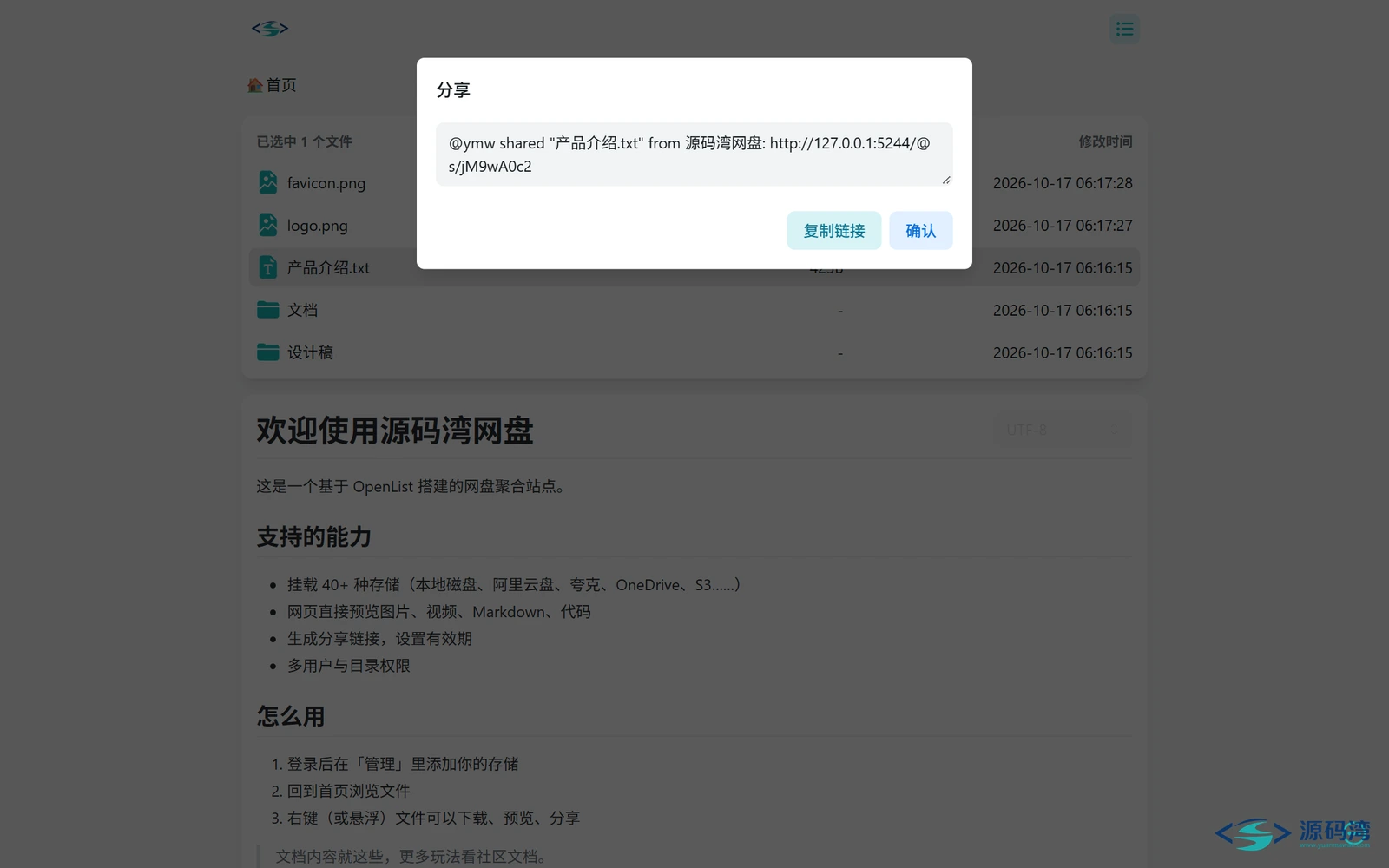Click the logo.png image file icon
Screen dimensions: 1389x868
click(x=268, y=225)
